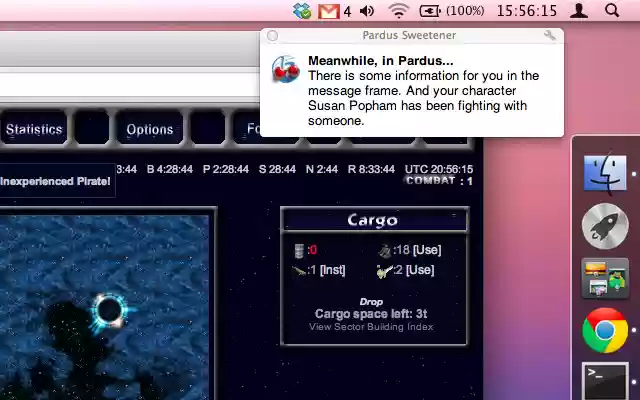Click the S 28:44 timer

[277, 169]
